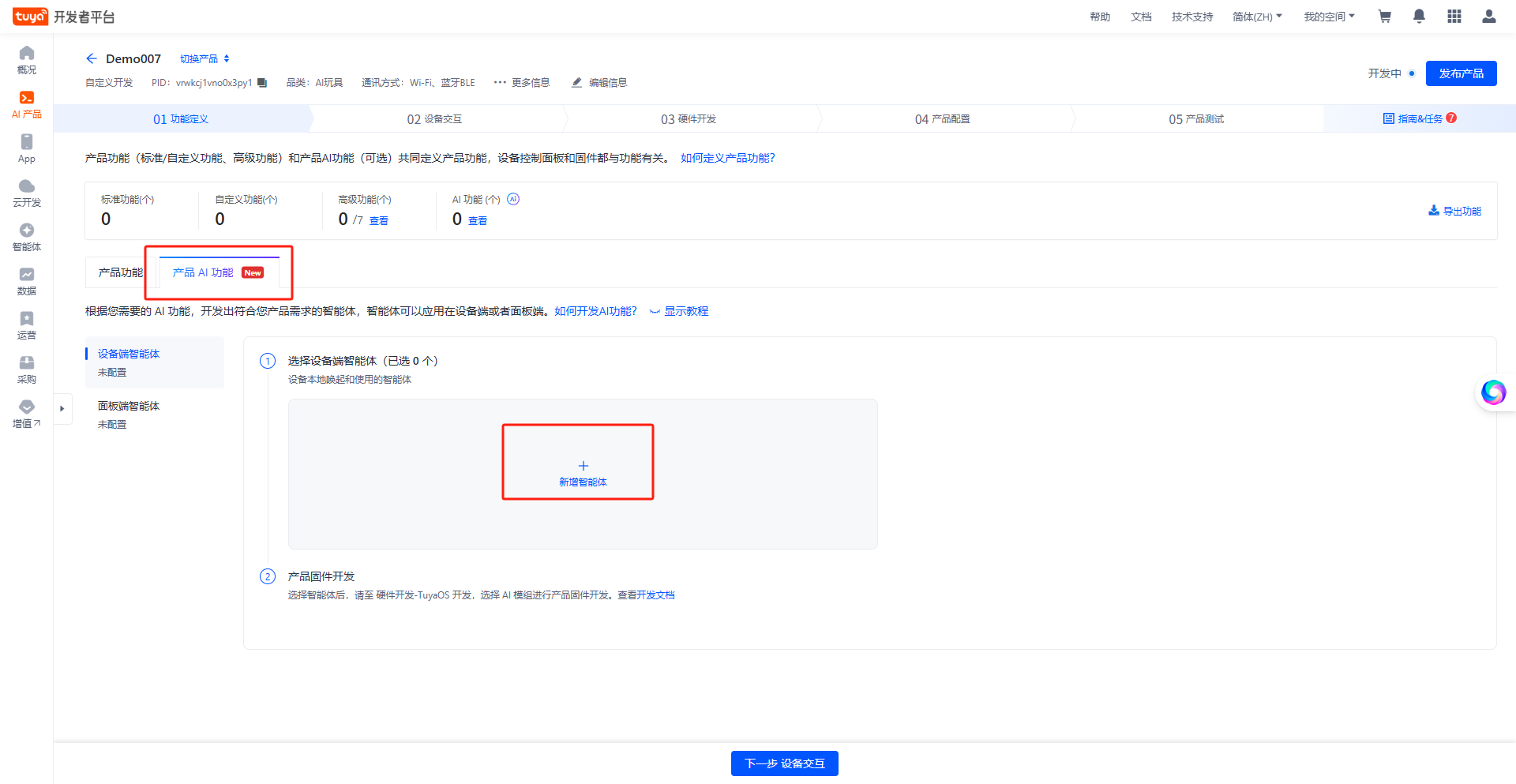Click 导出功能 export link

click(x=1454, y=211)
